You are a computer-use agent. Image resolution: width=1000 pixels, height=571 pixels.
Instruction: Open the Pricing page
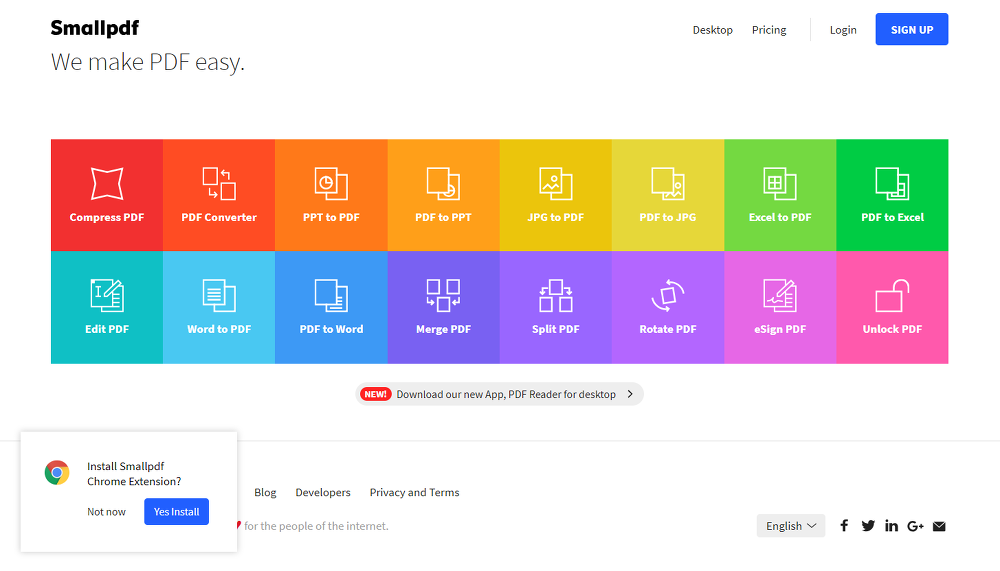click(768, 30)
